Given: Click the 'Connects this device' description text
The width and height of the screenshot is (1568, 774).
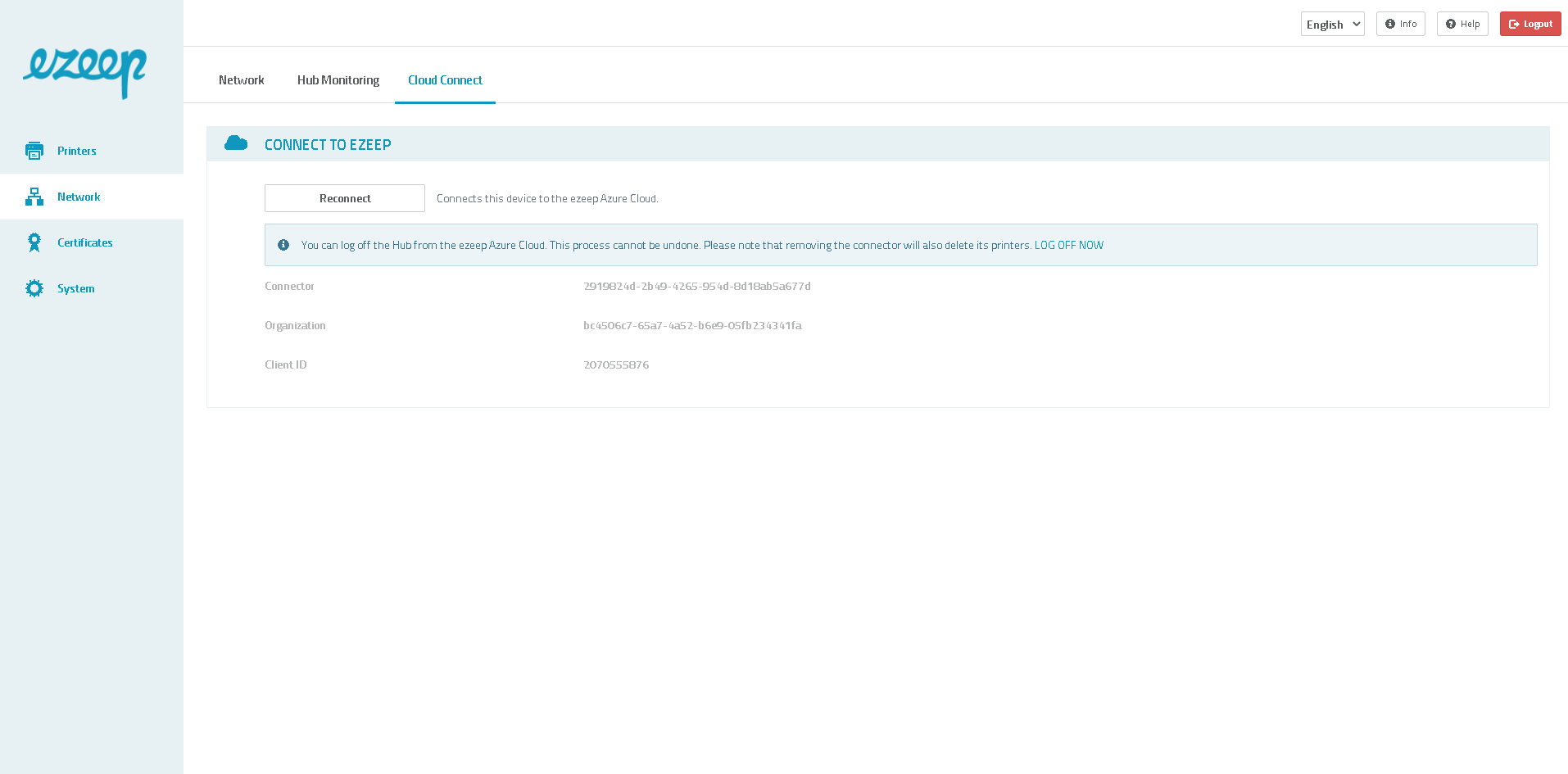Looking at the screenshot, I should click(547, 198).
